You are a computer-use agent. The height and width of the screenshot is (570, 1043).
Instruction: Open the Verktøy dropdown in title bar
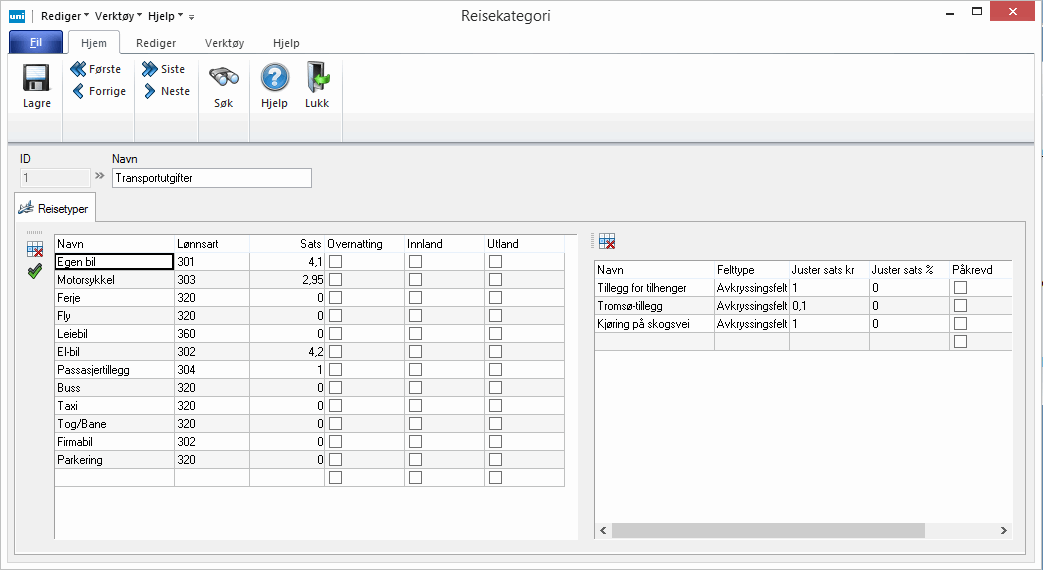(x=118, y=16)
